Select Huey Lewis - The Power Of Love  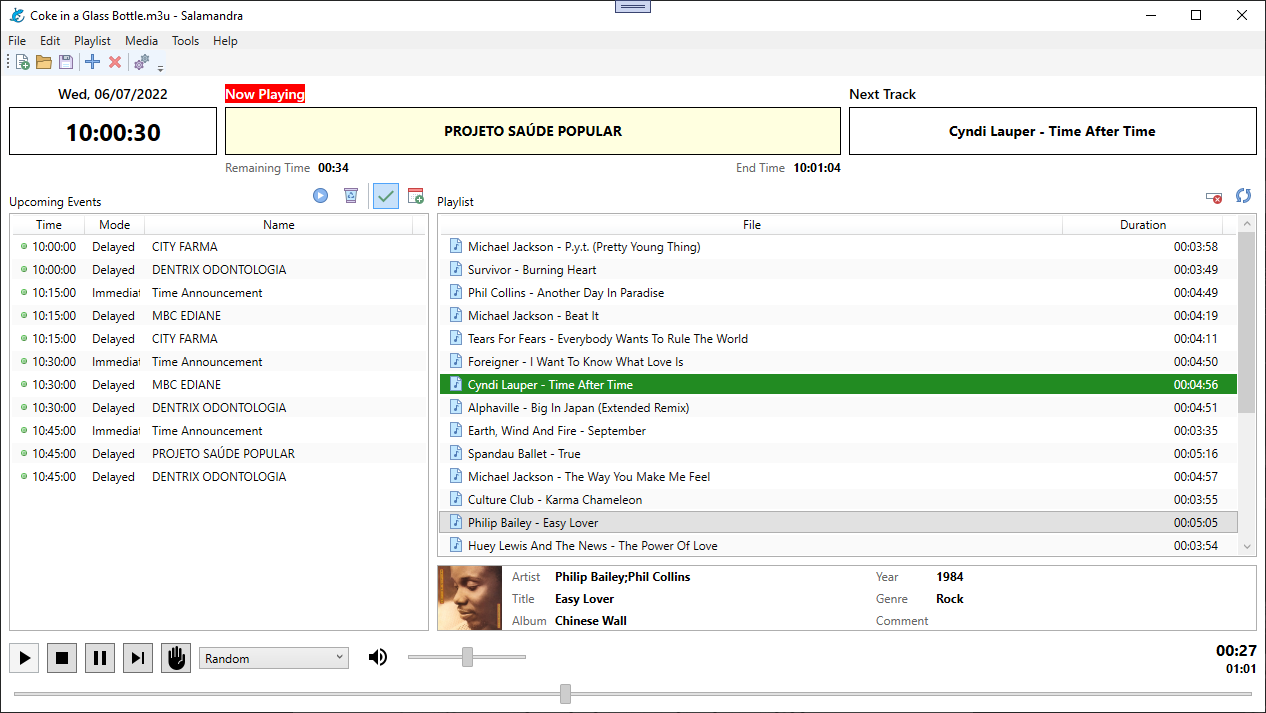click(838, 546)
